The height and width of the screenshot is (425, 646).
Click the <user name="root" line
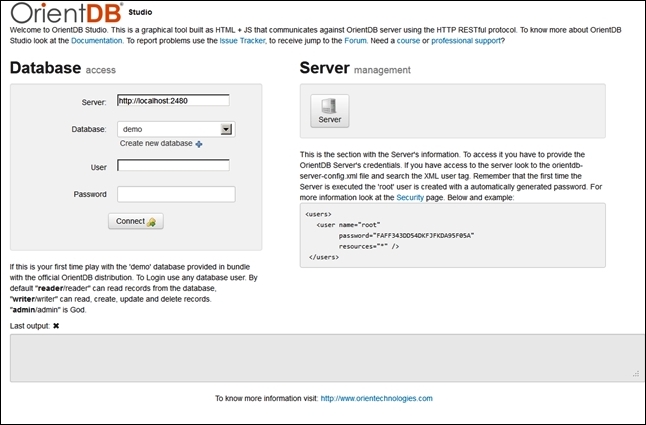point(348,225)
